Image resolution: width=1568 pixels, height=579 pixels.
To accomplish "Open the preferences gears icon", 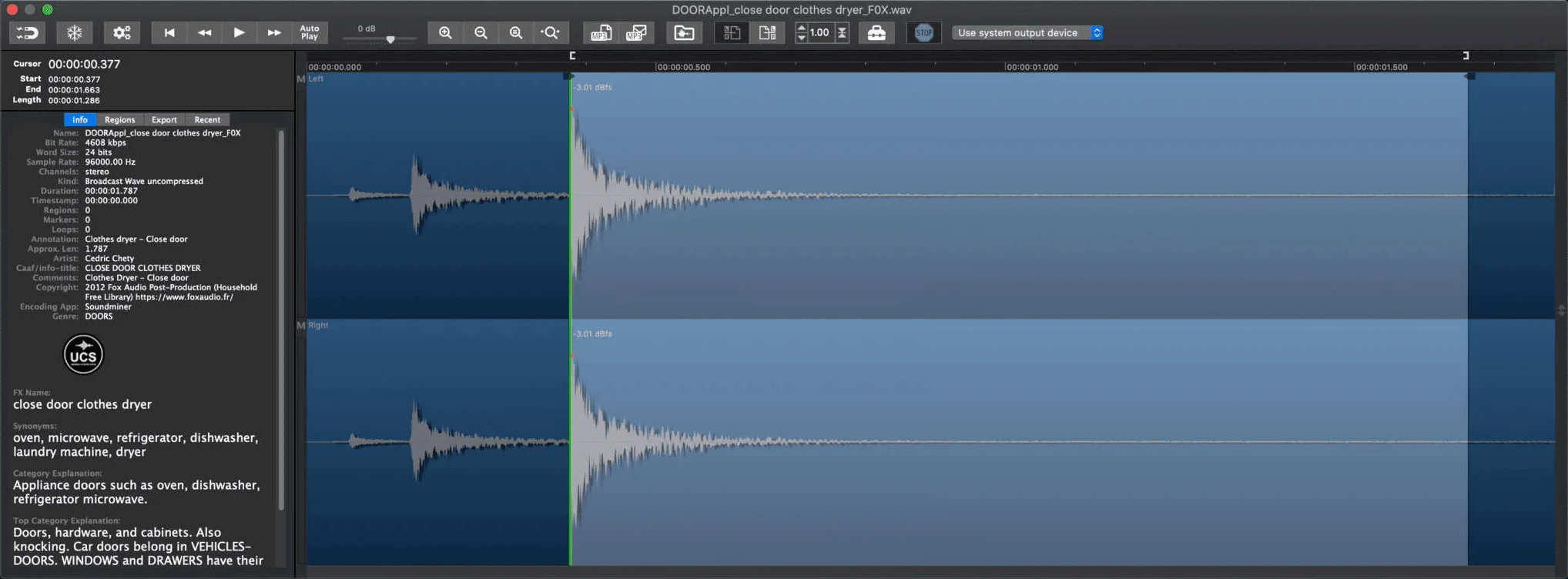I will pos(122,32).
